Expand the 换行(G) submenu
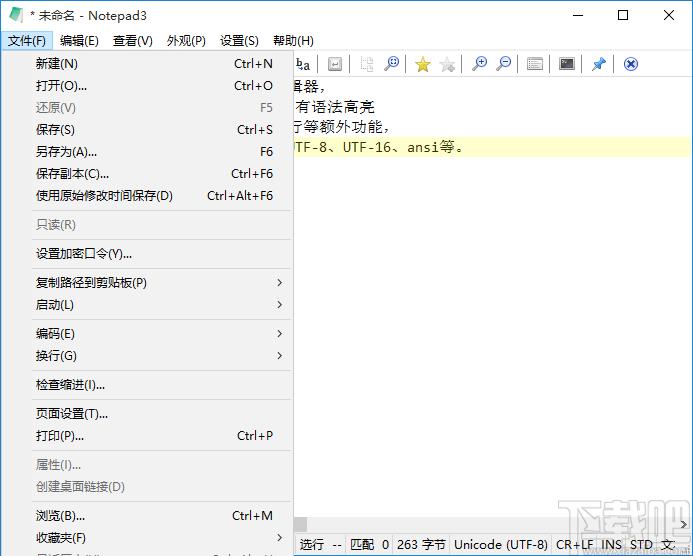The width and height of the screenshot is (693, 556). pyautogui.click(x=147, y=355)
